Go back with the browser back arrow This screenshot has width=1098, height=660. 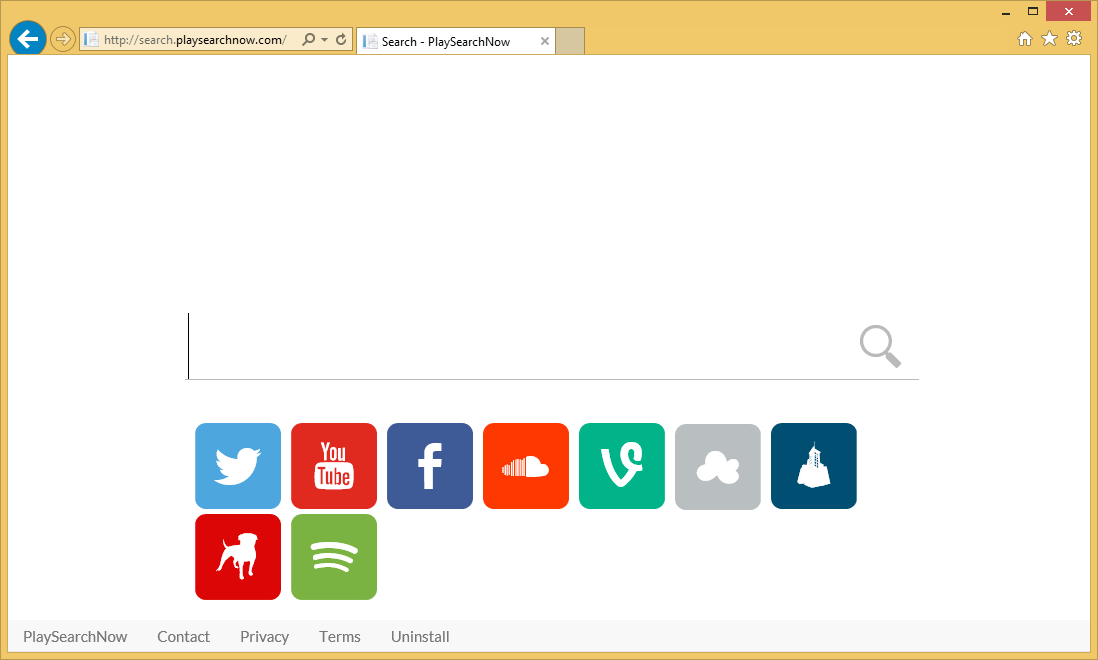tap(28, 38)
